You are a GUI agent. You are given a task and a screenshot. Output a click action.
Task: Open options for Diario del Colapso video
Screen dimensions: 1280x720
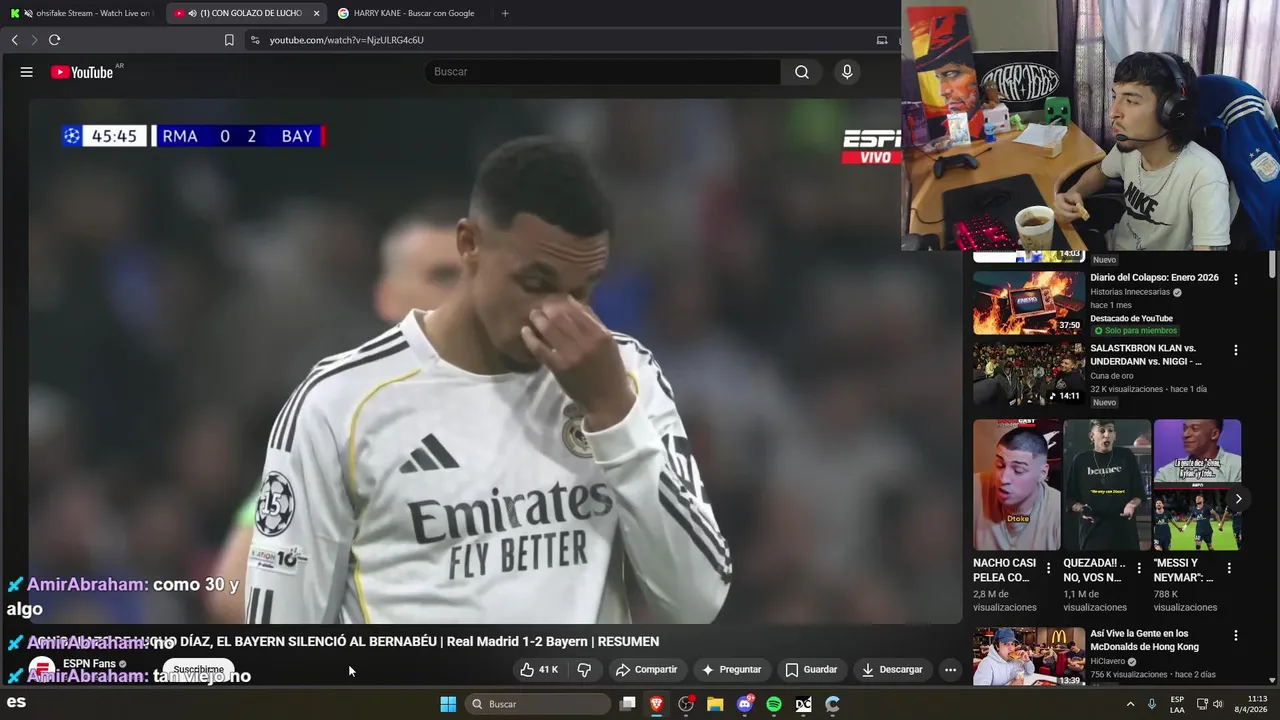coord(1236,280)
